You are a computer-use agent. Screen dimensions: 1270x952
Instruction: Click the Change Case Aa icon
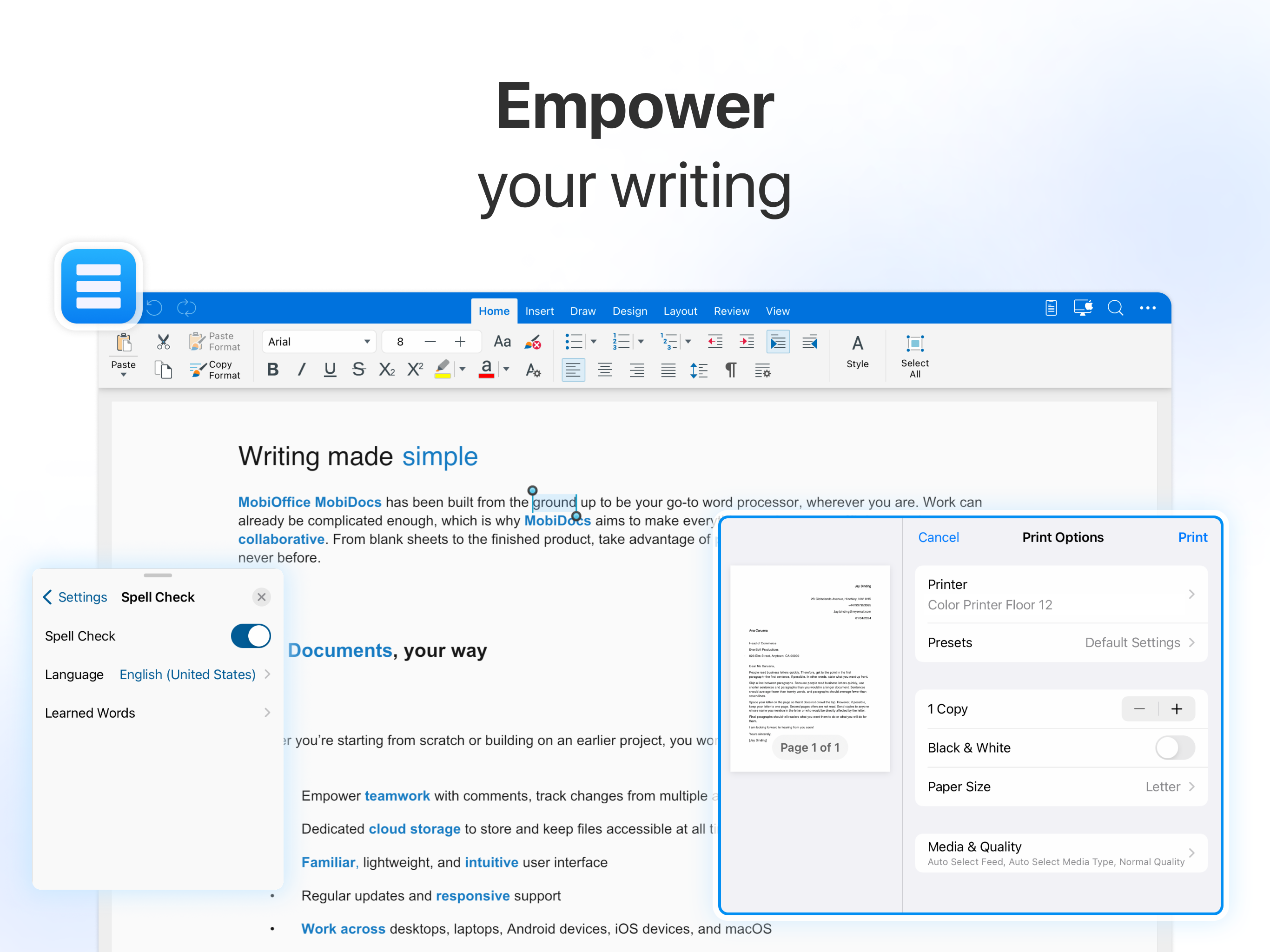(503, 342)
